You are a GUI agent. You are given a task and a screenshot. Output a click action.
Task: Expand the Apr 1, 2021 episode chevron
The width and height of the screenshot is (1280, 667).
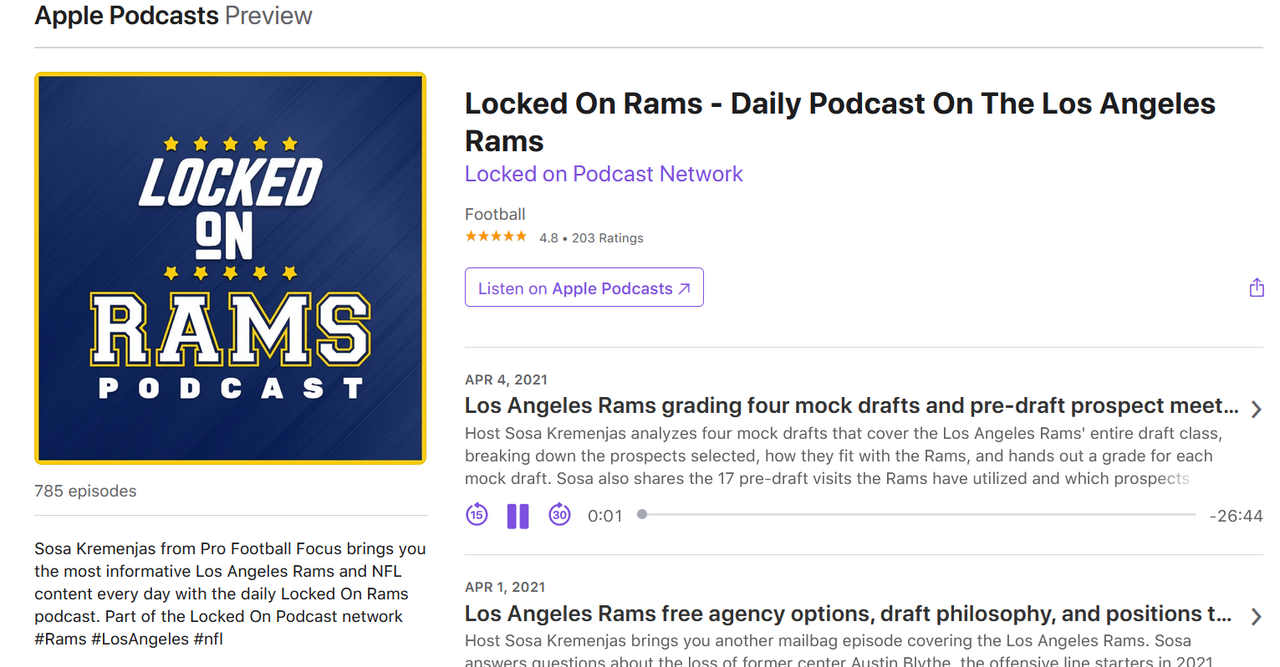point(1256,616)
